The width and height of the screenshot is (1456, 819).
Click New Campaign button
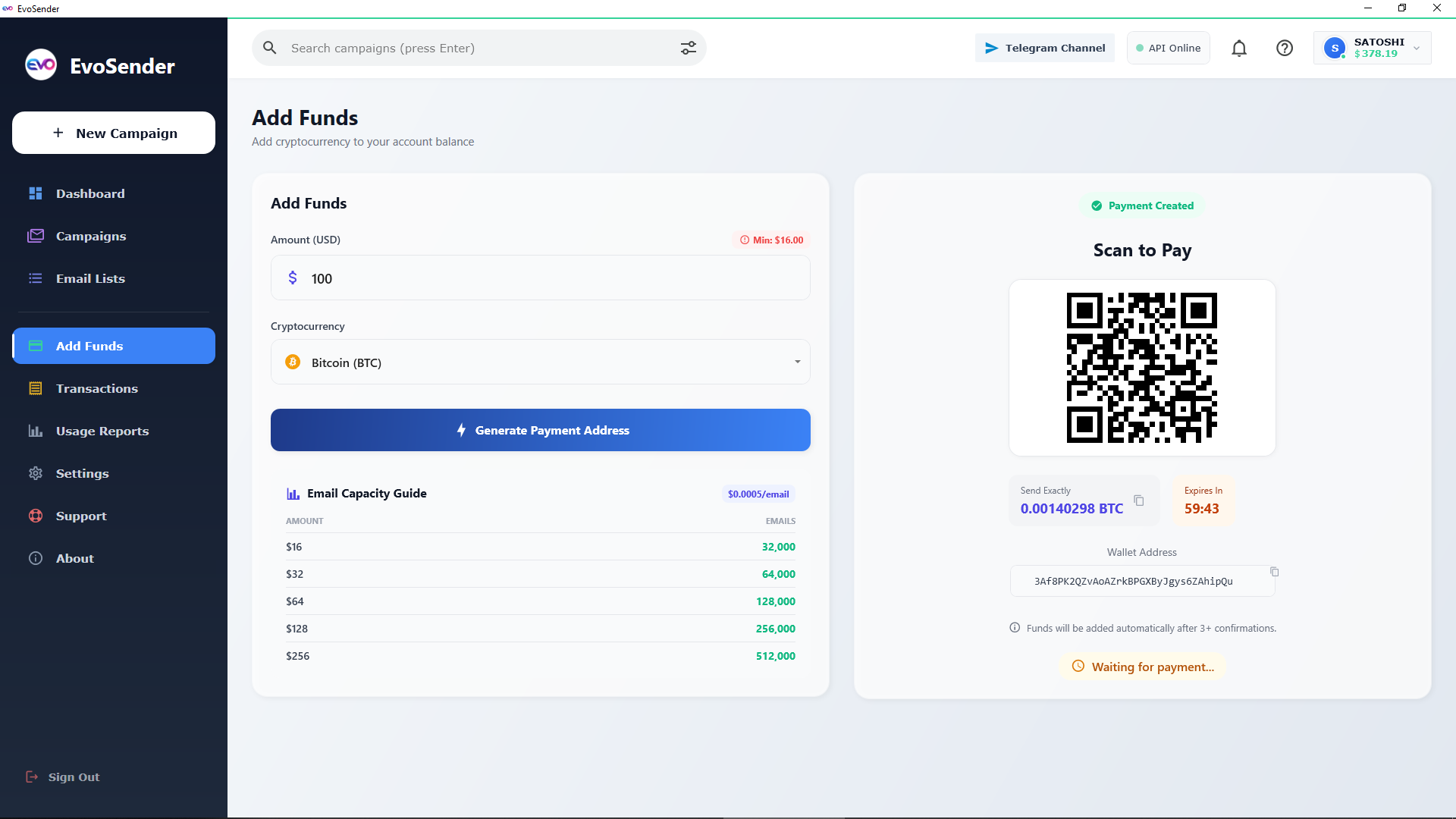(x=114, y=133)
